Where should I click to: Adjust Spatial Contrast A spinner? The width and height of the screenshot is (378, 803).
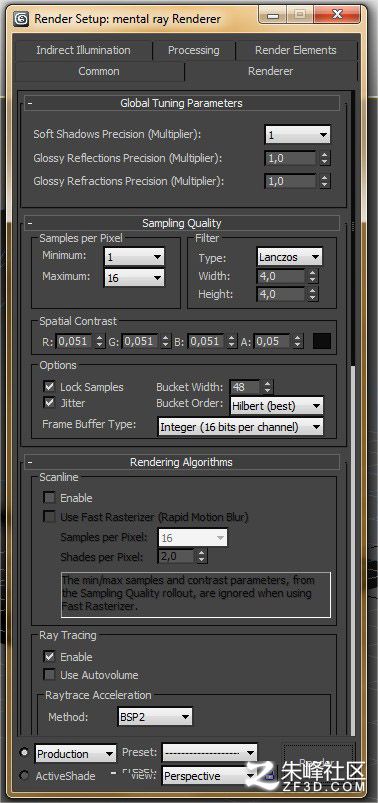coord(297,341)
